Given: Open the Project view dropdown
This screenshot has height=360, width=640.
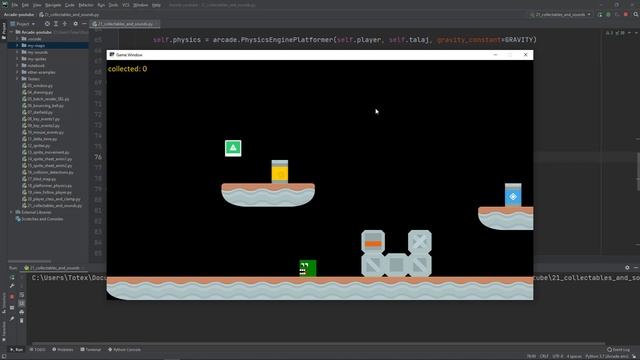Looking at the screenshot, I should coord(23,24).
